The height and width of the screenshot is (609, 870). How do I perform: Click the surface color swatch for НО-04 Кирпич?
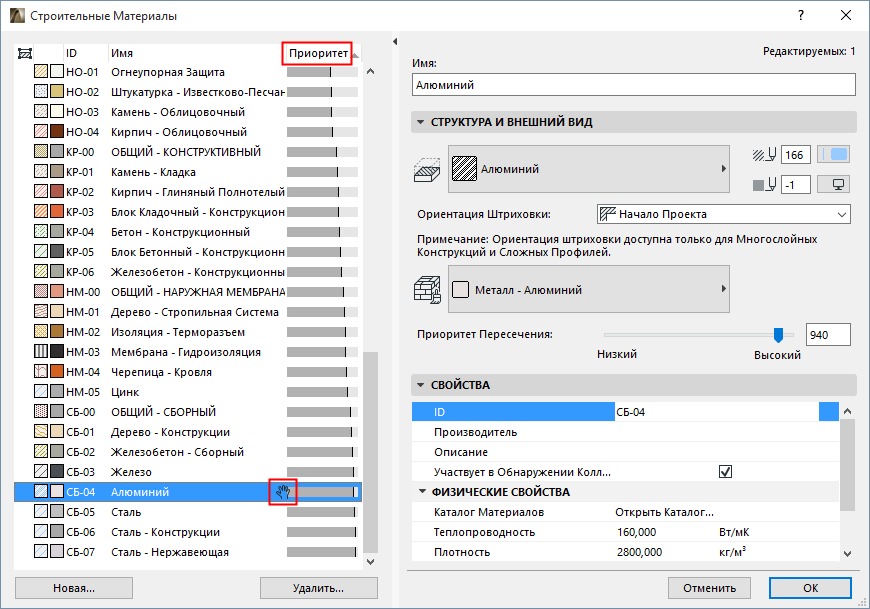57,131
